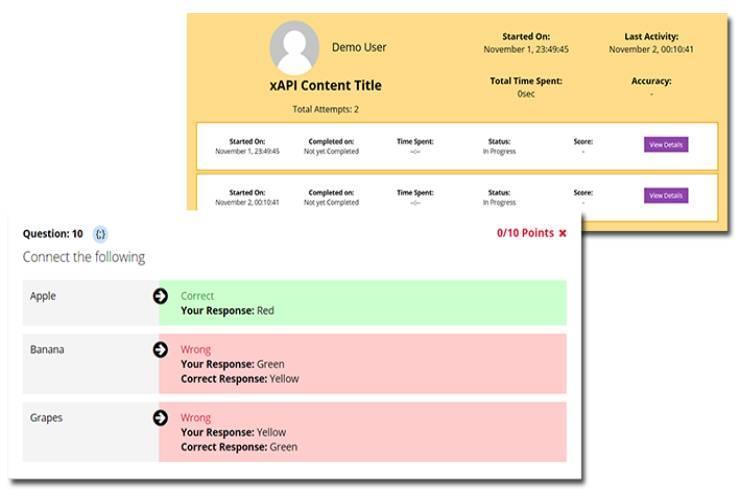Screen dimensions: 740x500
Task: Click the arrow icon in the Banana row
Action: 160,350
